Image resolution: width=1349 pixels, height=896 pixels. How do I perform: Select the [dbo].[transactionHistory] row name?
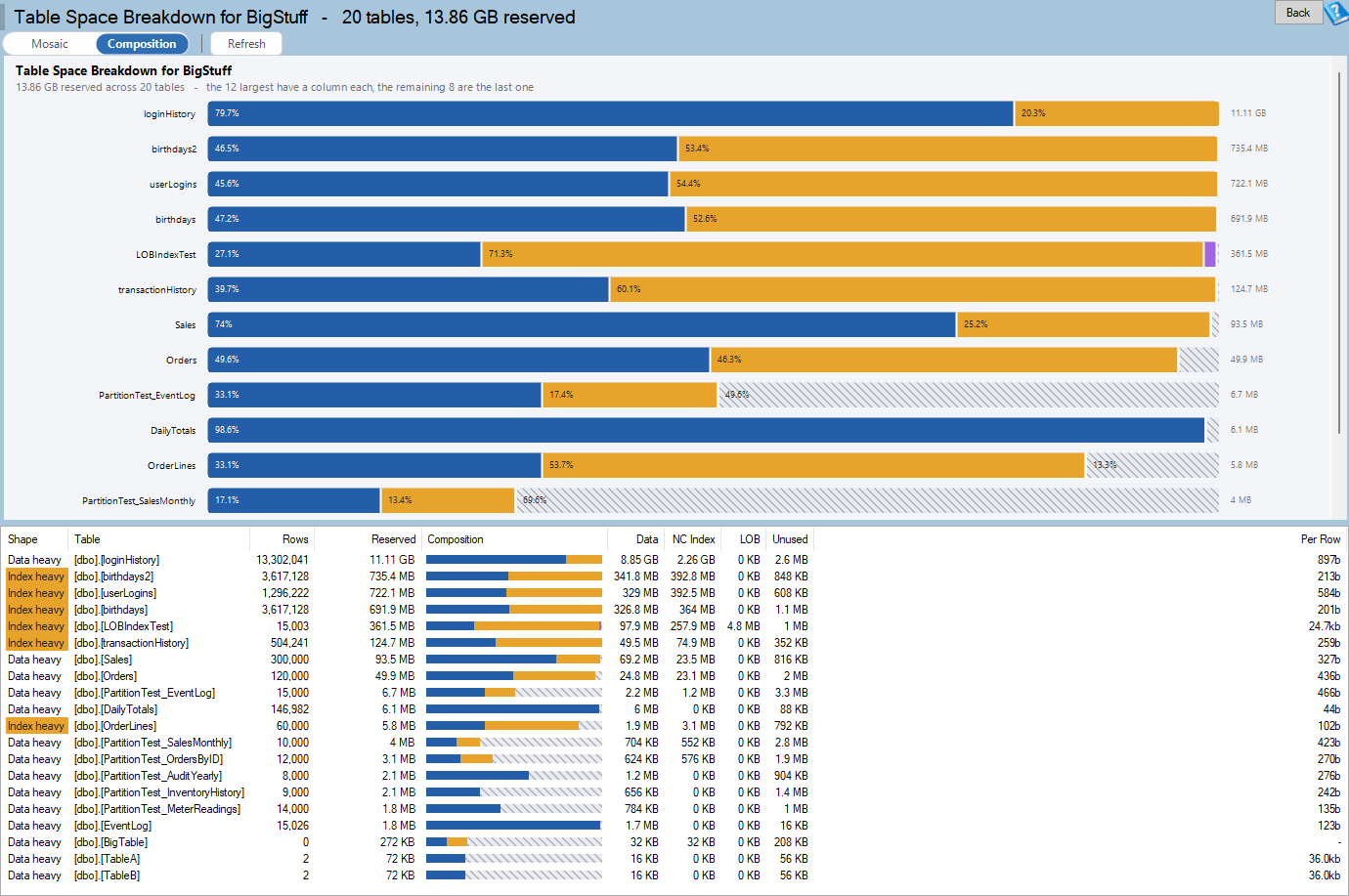tap(131, 643)
